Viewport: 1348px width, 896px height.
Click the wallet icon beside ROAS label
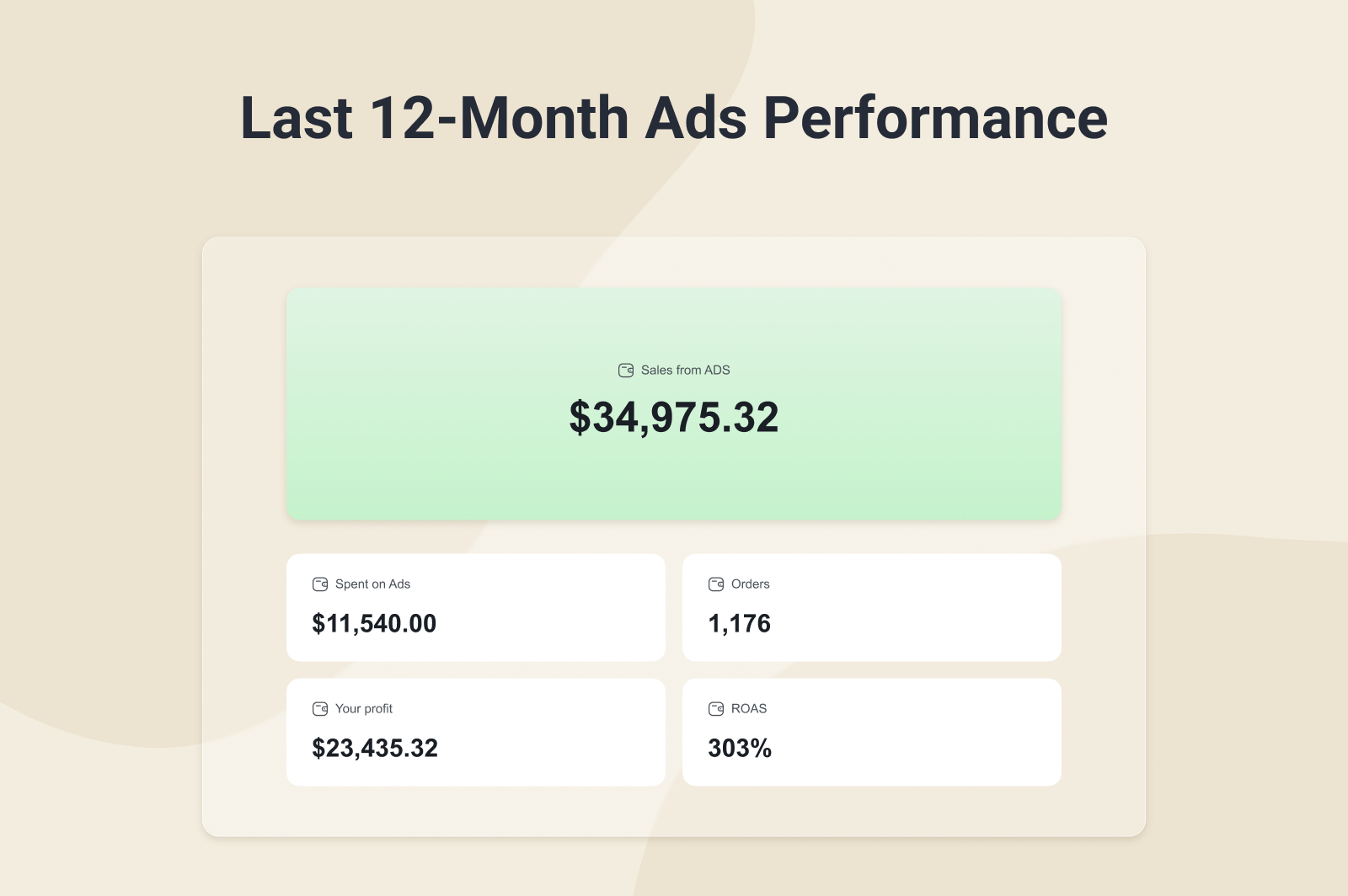pos(716,709)
